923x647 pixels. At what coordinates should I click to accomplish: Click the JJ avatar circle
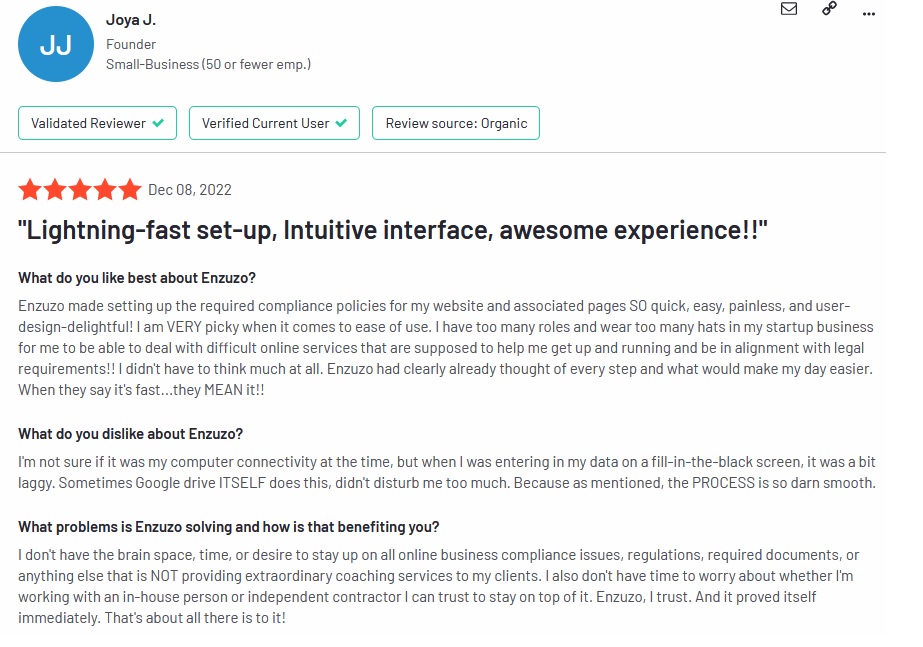pos(55,45)
